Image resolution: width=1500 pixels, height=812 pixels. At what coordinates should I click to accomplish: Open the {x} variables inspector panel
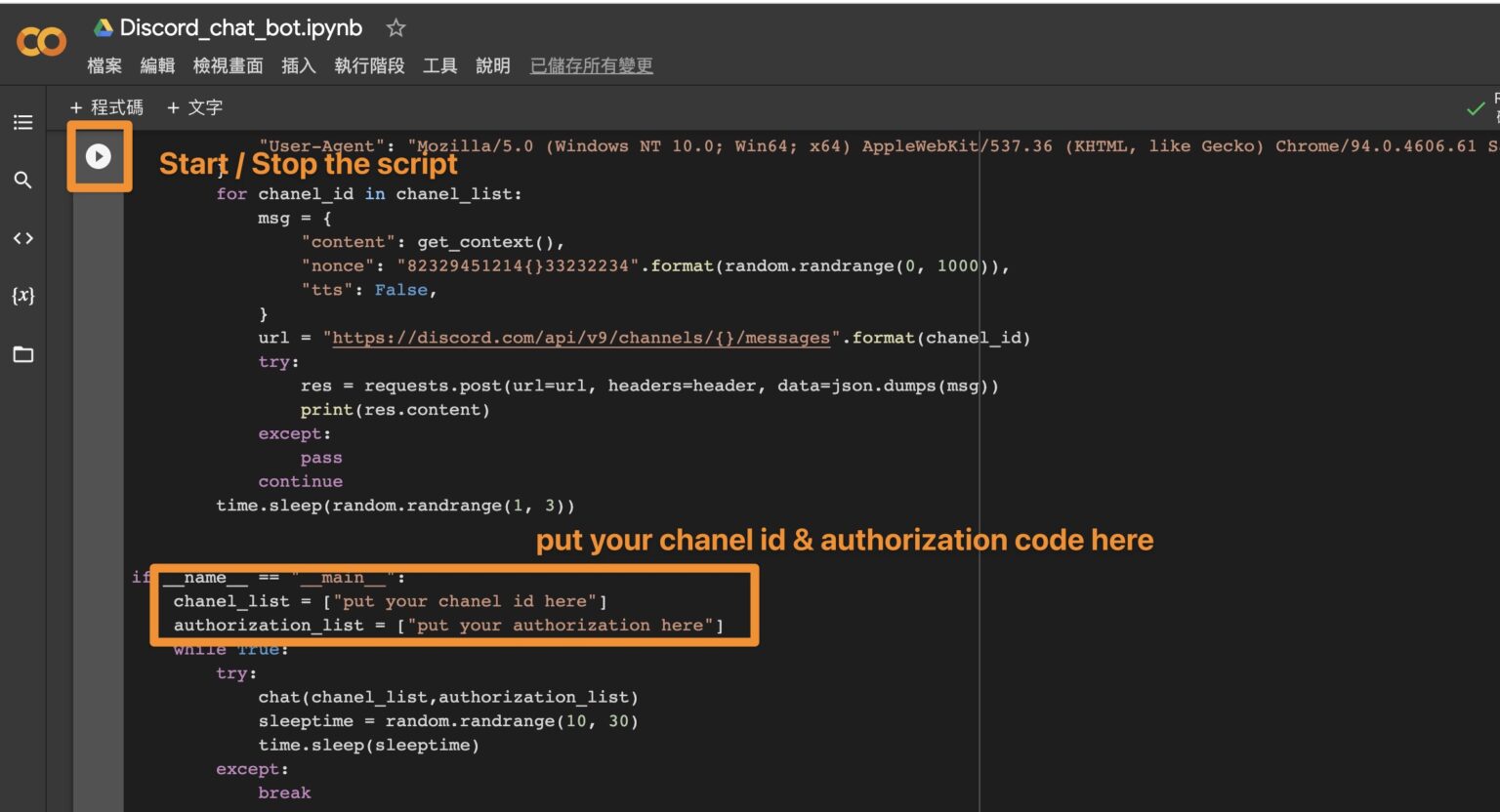point(22,296)
